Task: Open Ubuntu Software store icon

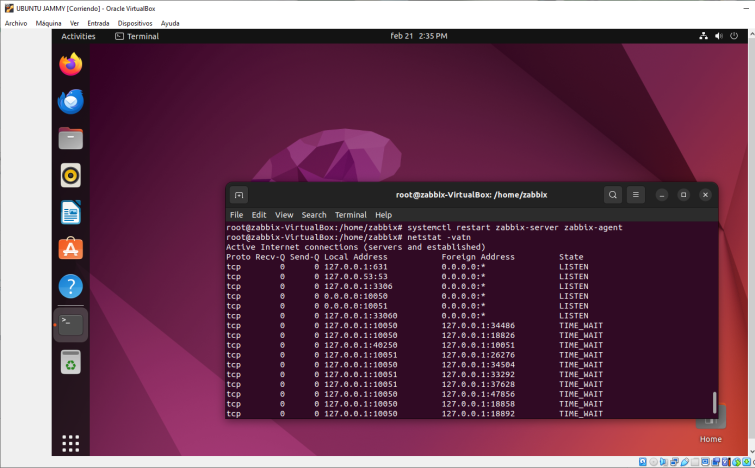Action: (x=71, y=249)
